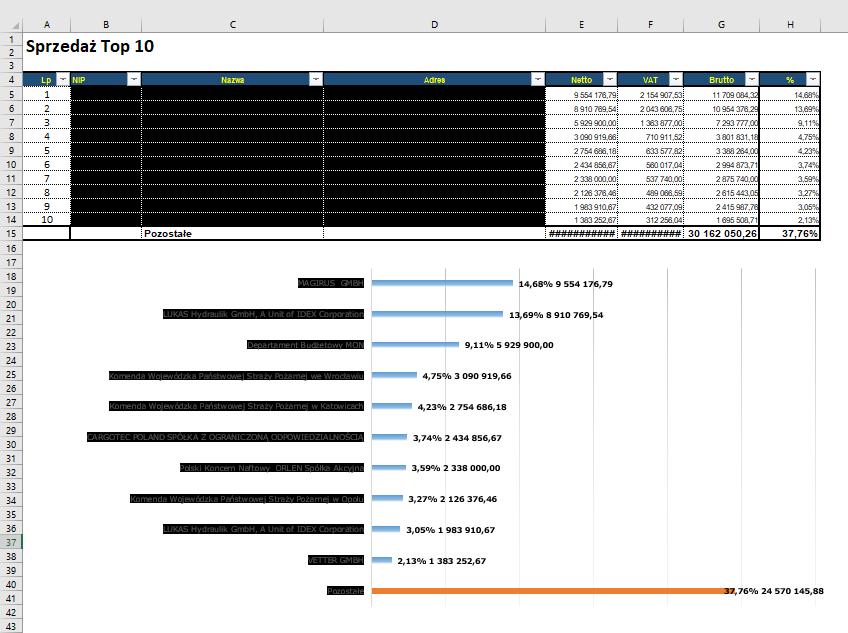Image resolution: width=848 pixels, height=633 pixels.
Task: Click the percent cell 14,68%
Action: pyautogui.click(x=790, y=95)
